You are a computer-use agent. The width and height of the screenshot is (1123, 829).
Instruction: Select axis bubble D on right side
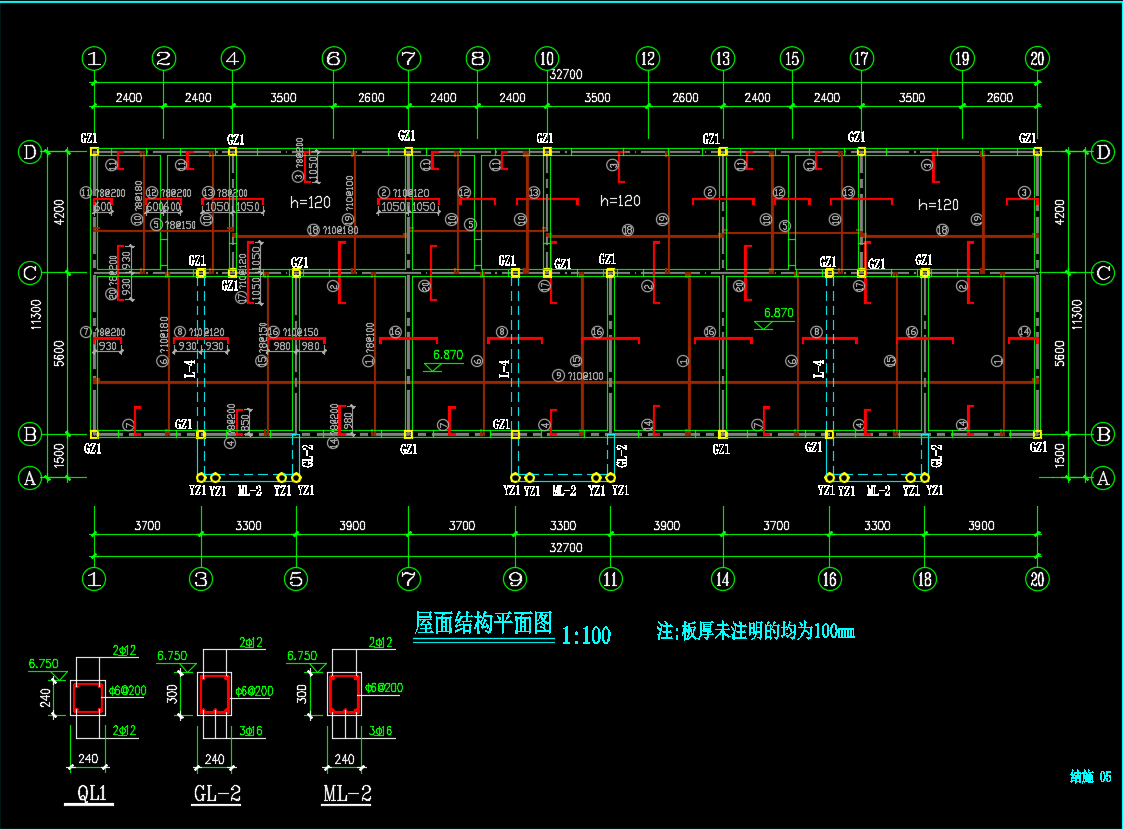pyautogui.click(x=1103, y=152)
